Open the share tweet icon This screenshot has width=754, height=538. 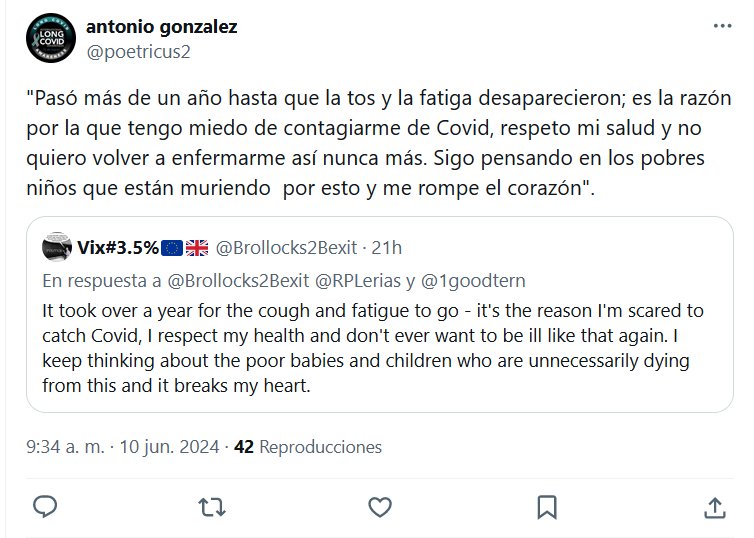click(x=715, y=506)
